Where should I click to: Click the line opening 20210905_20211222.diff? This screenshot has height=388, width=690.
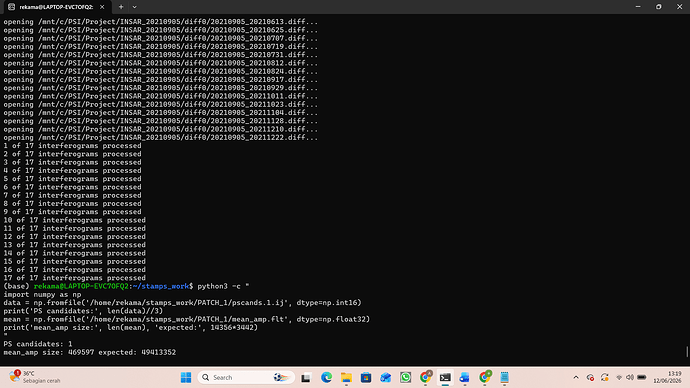click(x=161, y=137)
